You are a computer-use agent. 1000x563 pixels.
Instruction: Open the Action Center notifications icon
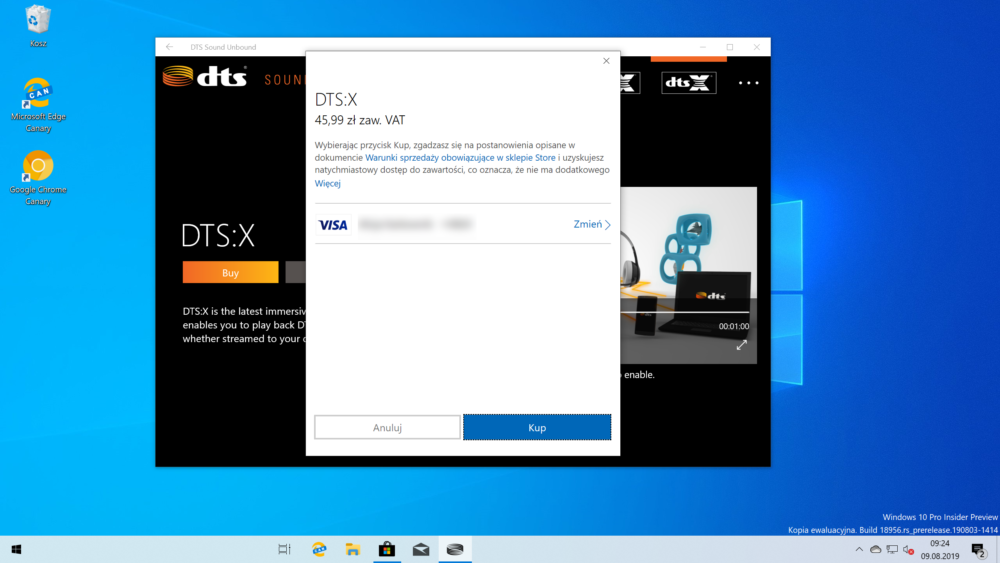pos(979,550)
